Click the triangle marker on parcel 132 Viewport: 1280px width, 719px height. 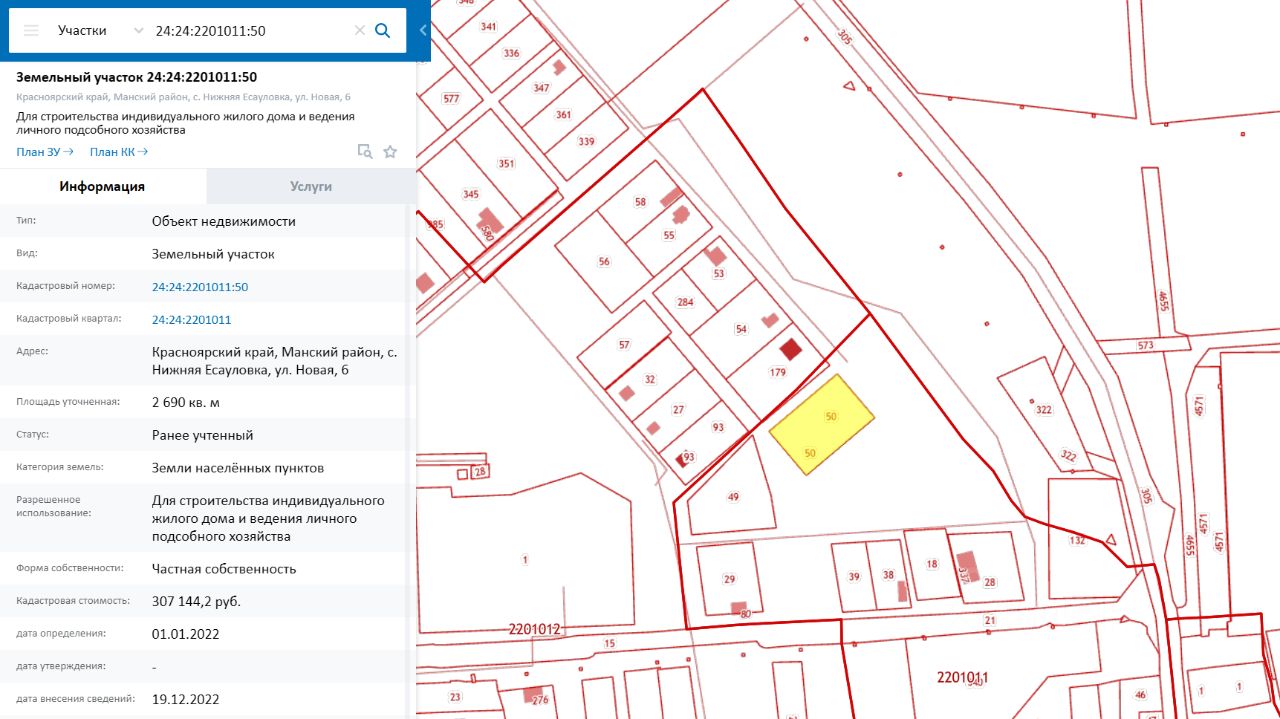tap(1111, 539)
